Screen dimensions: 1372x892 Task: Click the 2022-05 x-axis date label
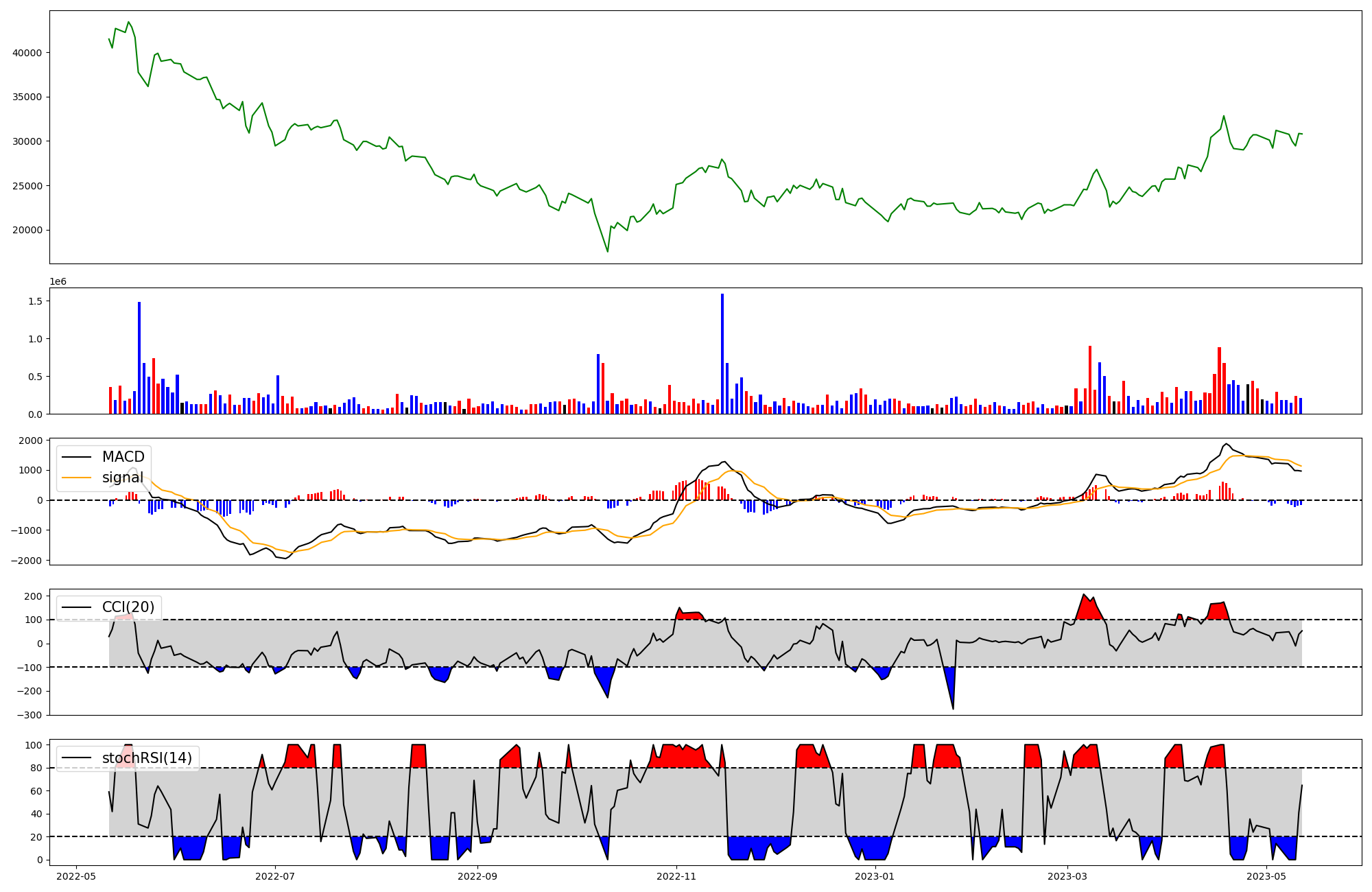point(76,876)
